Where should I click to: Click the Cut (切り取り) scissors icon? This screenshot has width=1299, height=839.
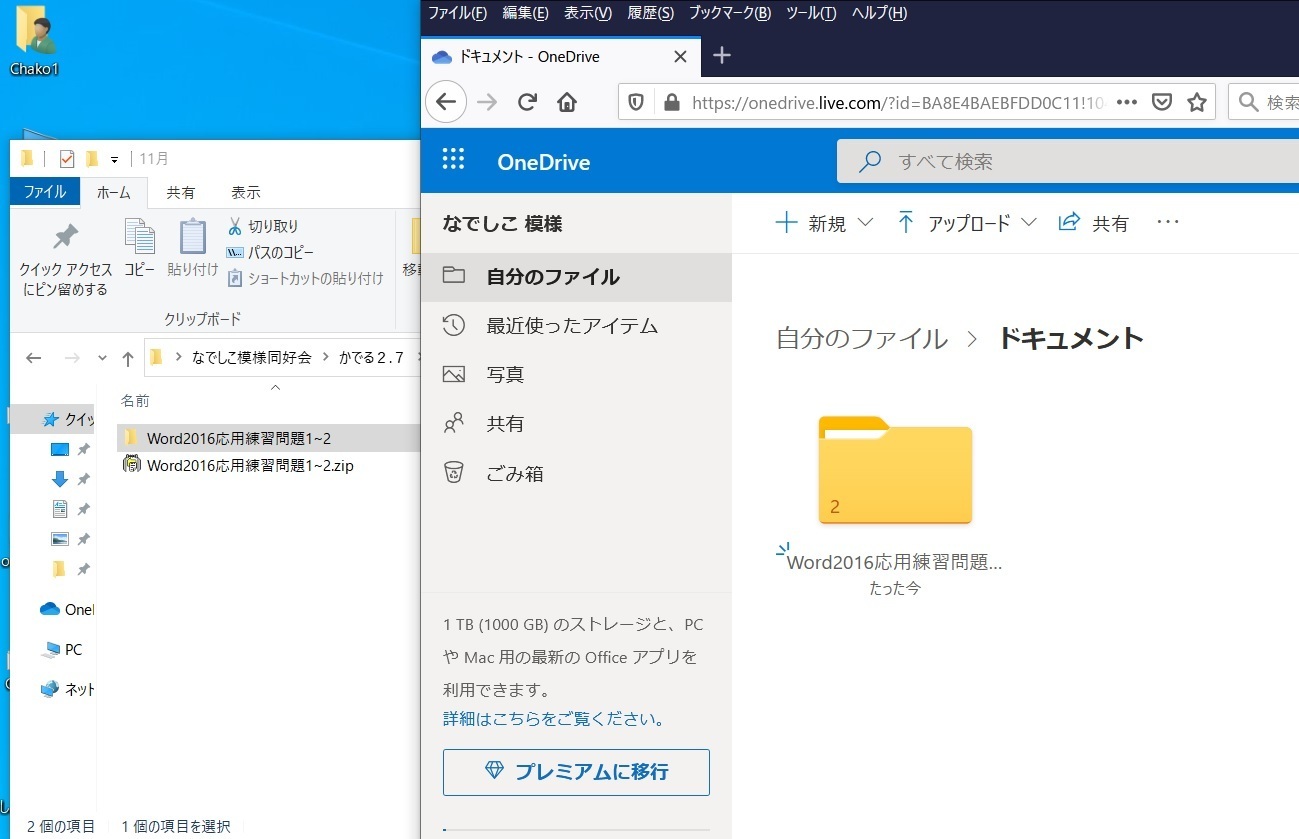click(x=236, y=226)
